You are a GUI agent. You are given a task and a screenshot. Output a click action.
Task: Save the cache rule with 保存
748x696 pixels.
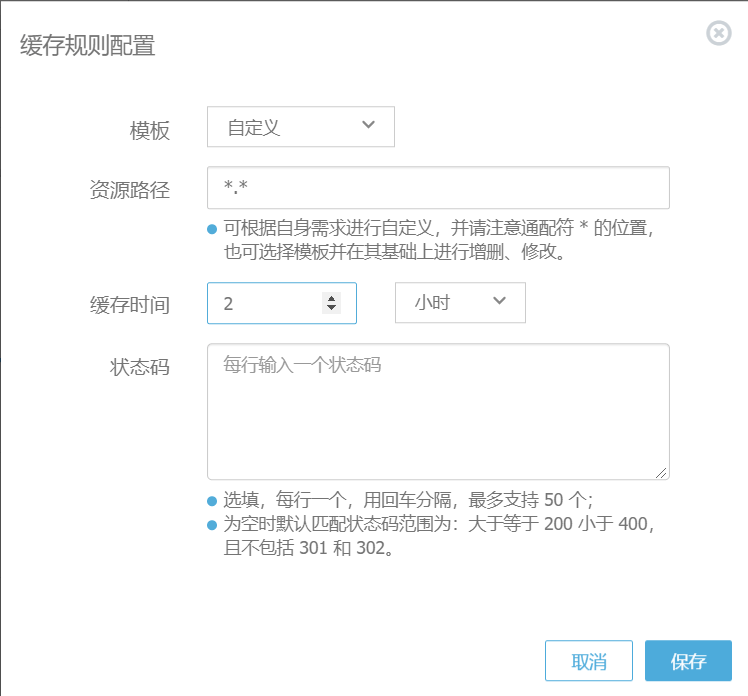pos(688,661)
